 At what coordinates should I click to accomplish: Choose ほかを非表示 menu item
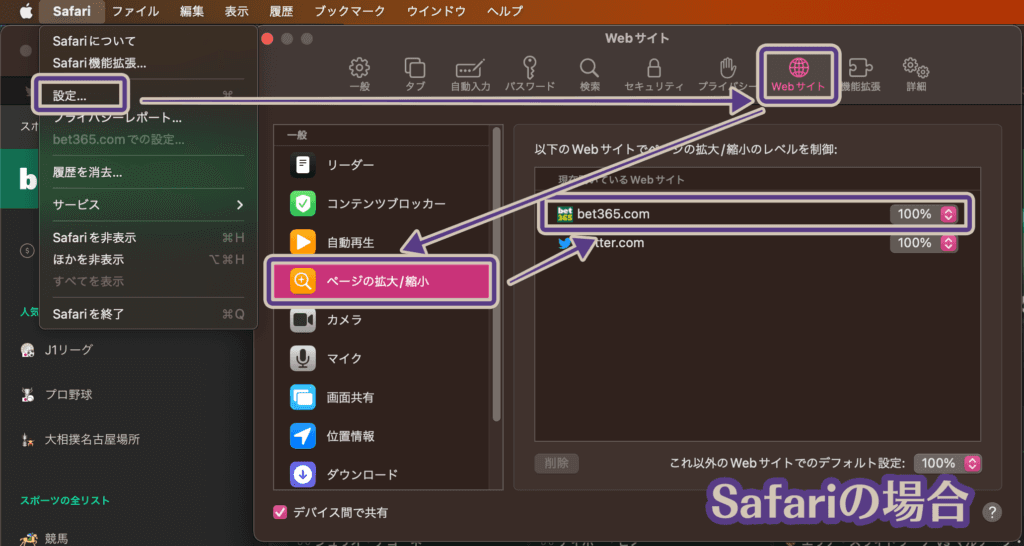[x=148, y=259]
